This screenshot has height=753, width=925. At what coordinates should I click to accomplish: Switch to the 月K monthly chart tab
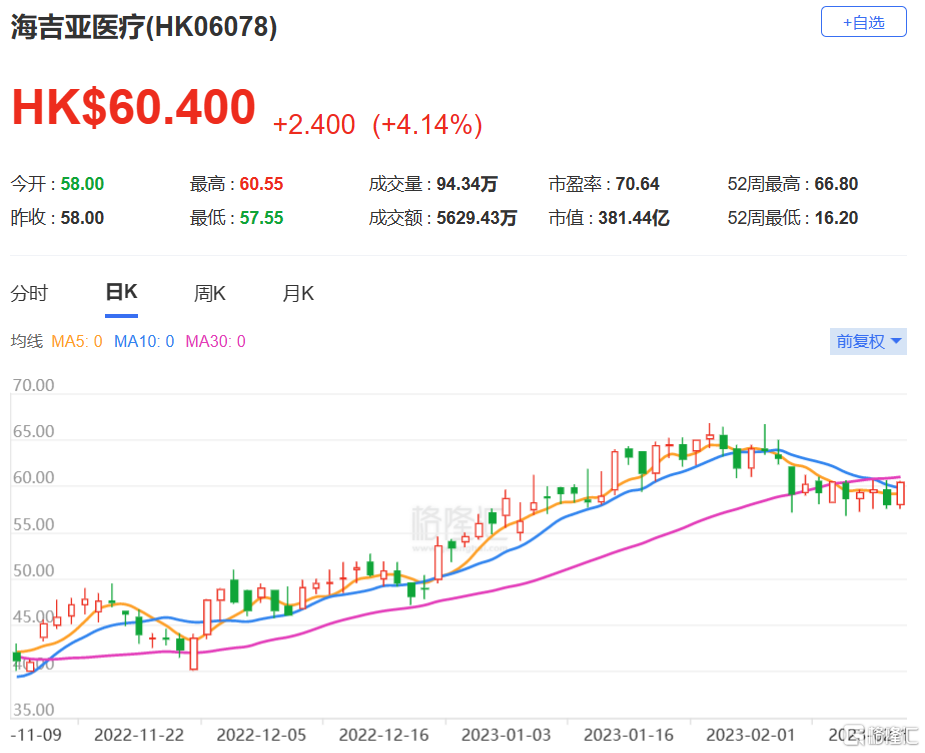point(298,293)
